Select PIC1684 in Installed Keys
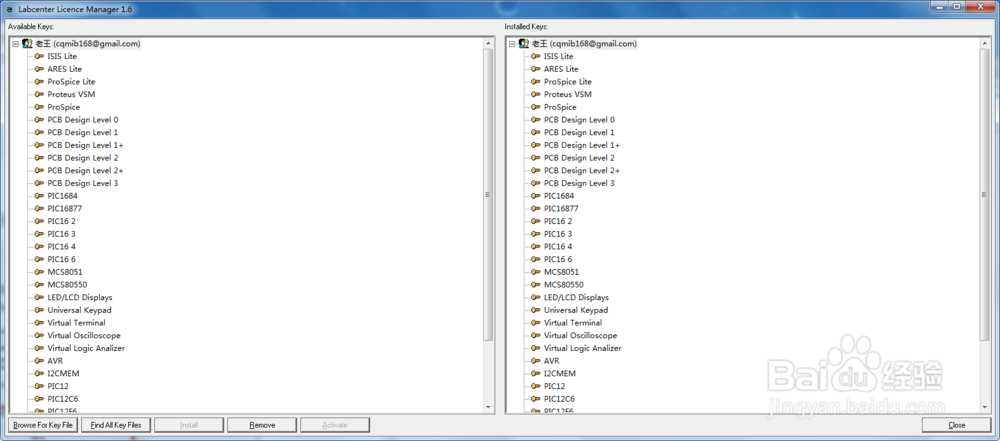The height and width of the screenshot is (441, 1000). [x=559, y=196]
